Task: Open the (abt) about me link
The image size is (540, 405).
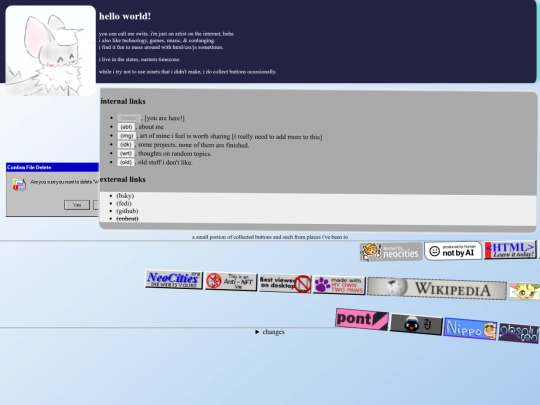Action: [x=126, y=127]
